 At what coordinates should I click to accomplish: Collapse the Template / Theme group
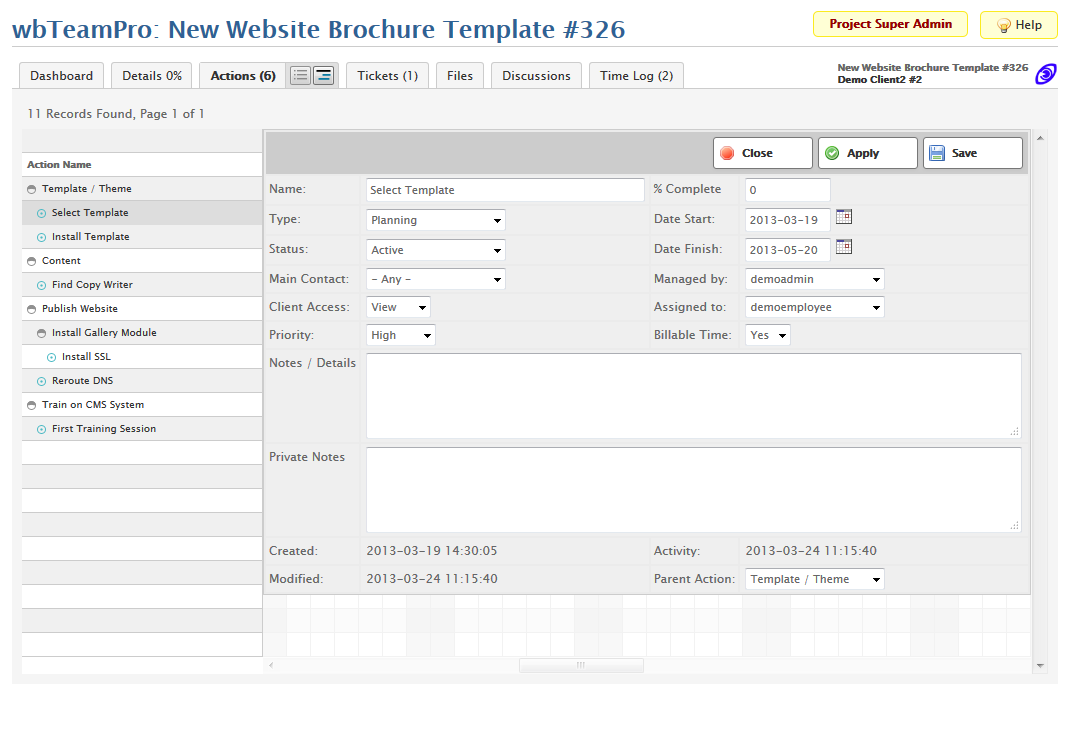(x=32, y=189)
